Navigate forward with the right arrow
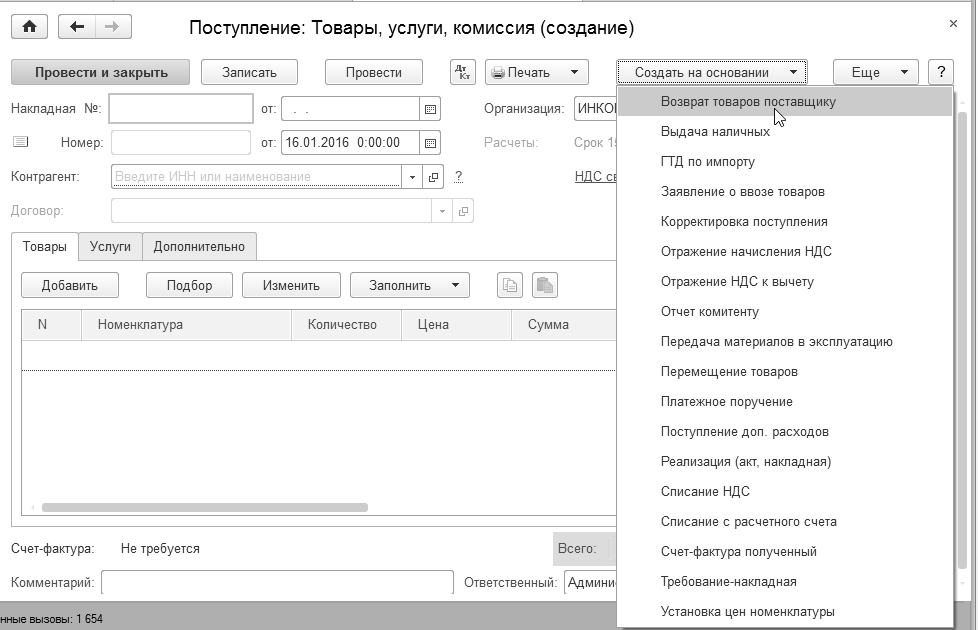The height and width of the screenshot is (630, 978). click(112, 27)
